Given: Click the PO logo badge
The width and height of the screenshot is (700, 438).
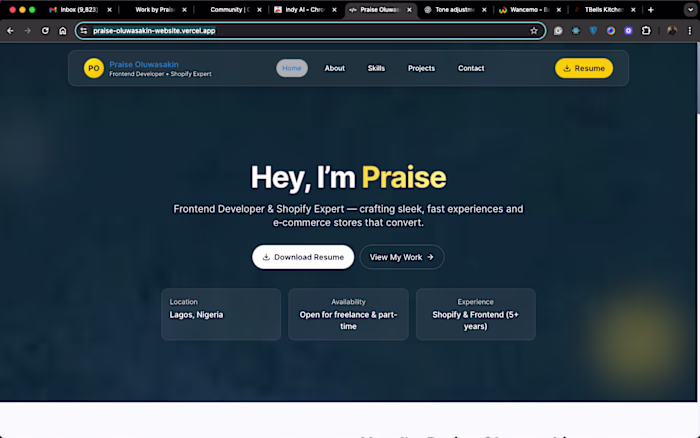Looking at the screenshot, I should [94, 68].
